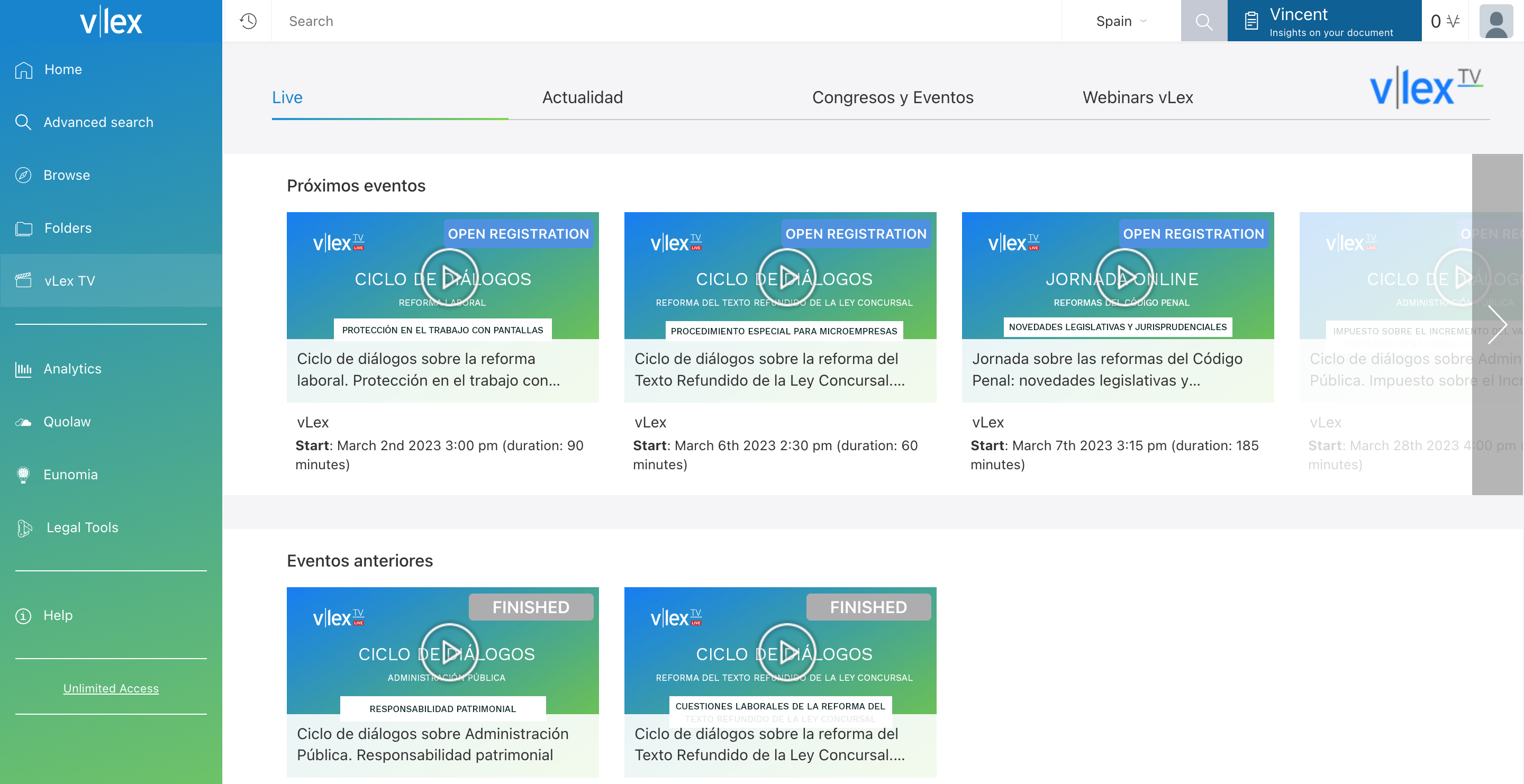Select the Home menu item
The width and height of the screenshot is (1524, 784).
pyautogui.click(x=111, y=70)
